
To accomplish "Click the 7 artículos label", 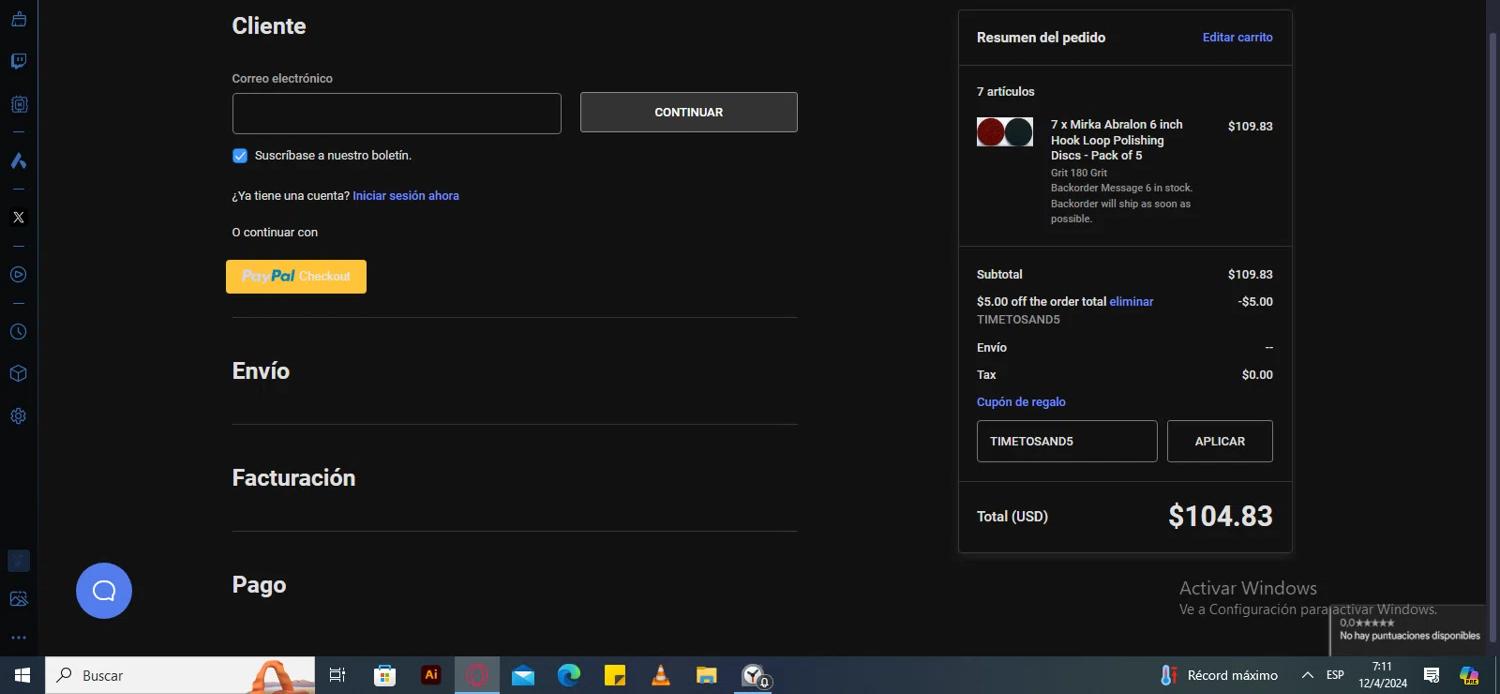I will point(1006,92).
